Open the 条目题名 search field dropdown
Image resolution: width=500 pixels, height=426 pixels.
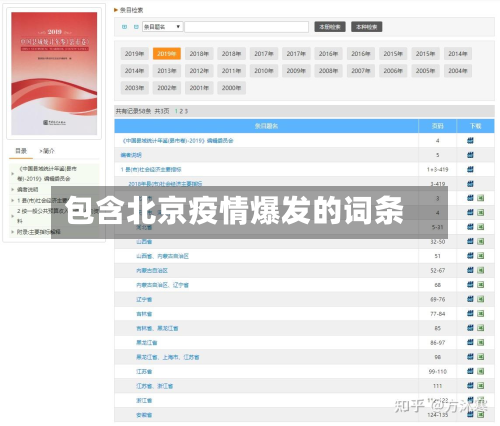coord(163,27)
